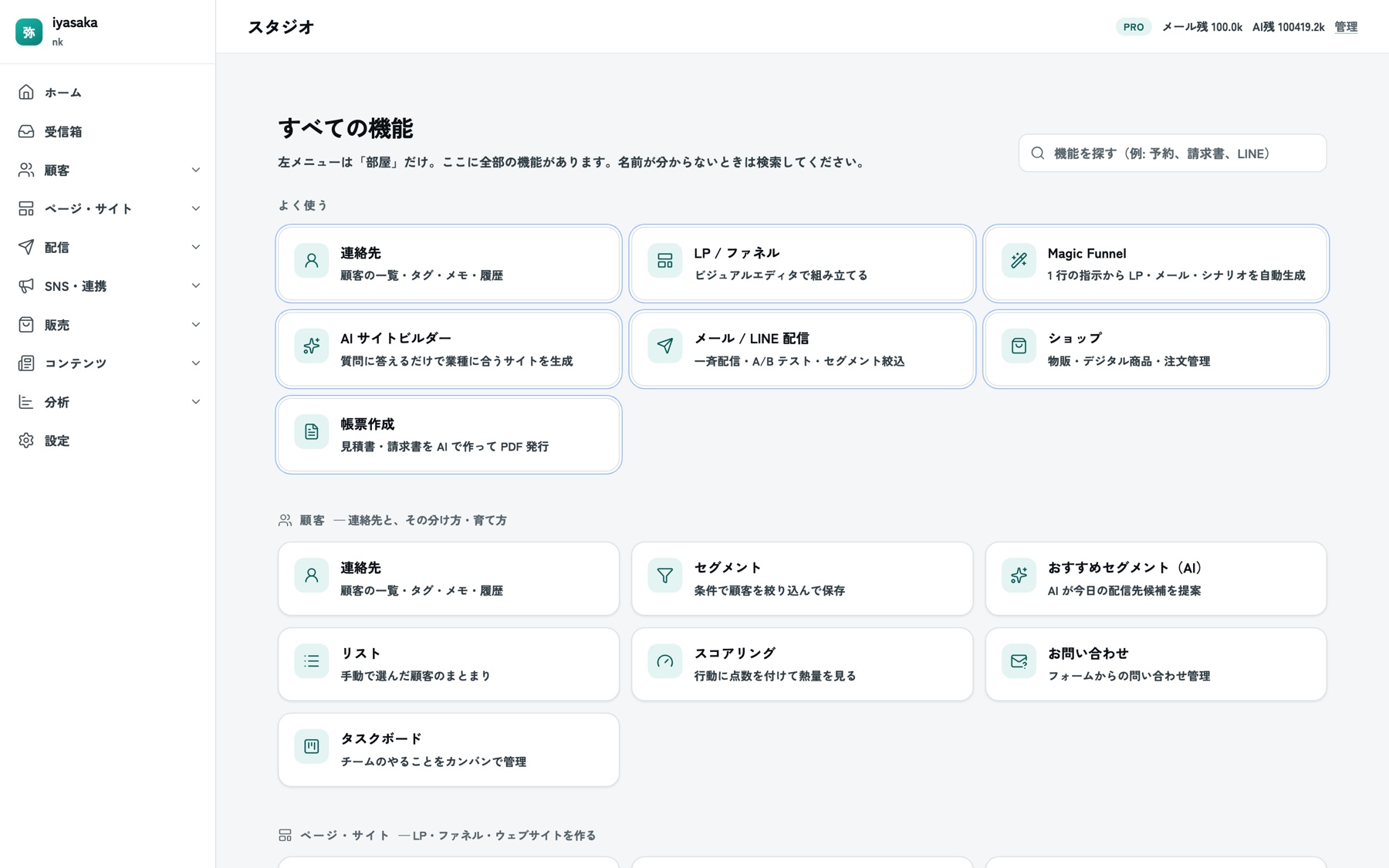Click the sparkle icon on the おすすめセグメント（AI）card
The height and width of the screenshot is (868, 1389).
[1019, 576]
